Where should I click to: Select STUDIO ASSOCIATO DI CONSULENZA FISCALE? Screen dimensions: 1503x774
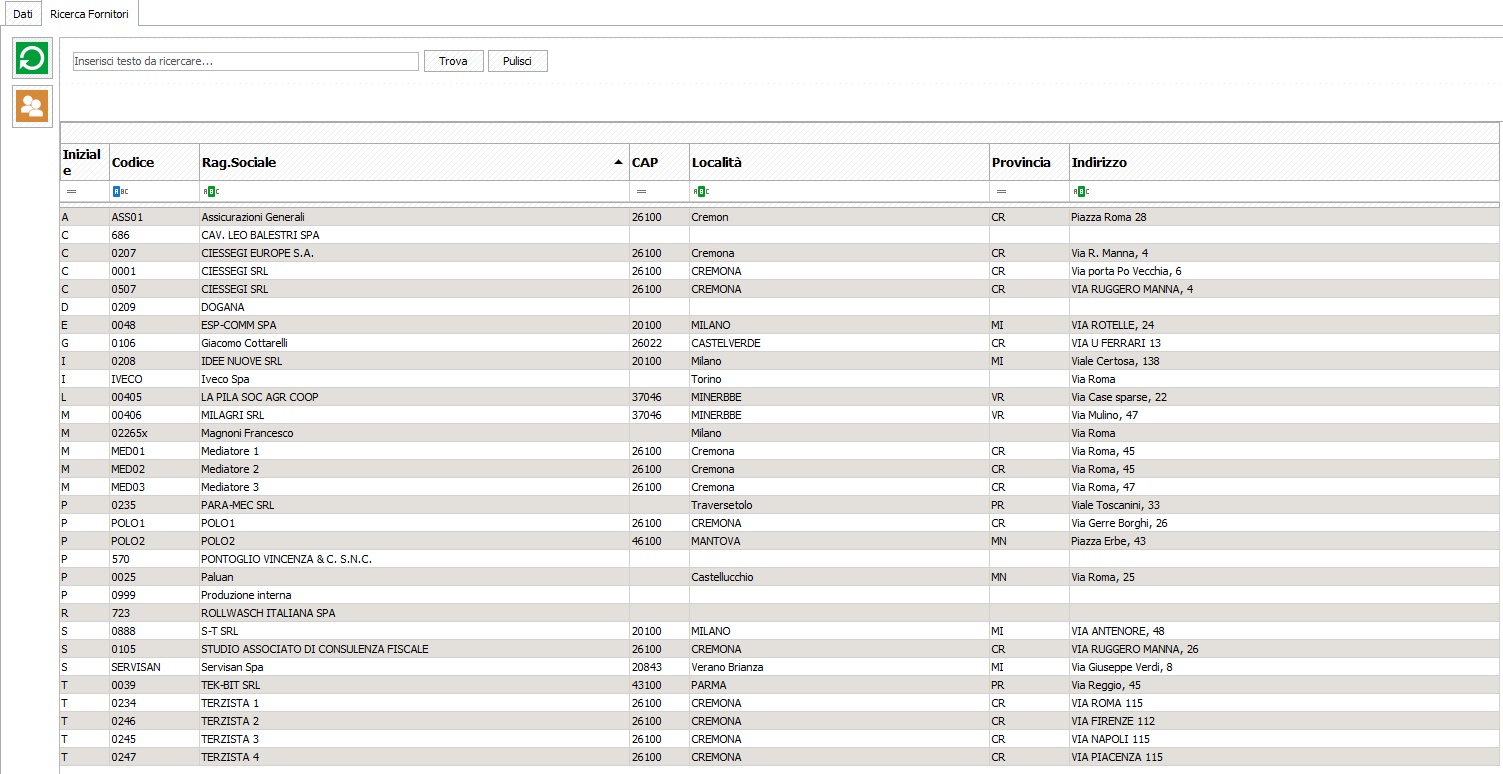click(780, 649)
